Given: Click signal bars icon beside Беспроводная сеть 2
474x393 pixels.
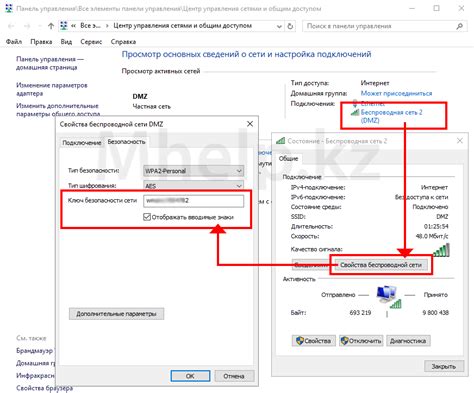Looking at the screenshot, I should pos(355,112).
